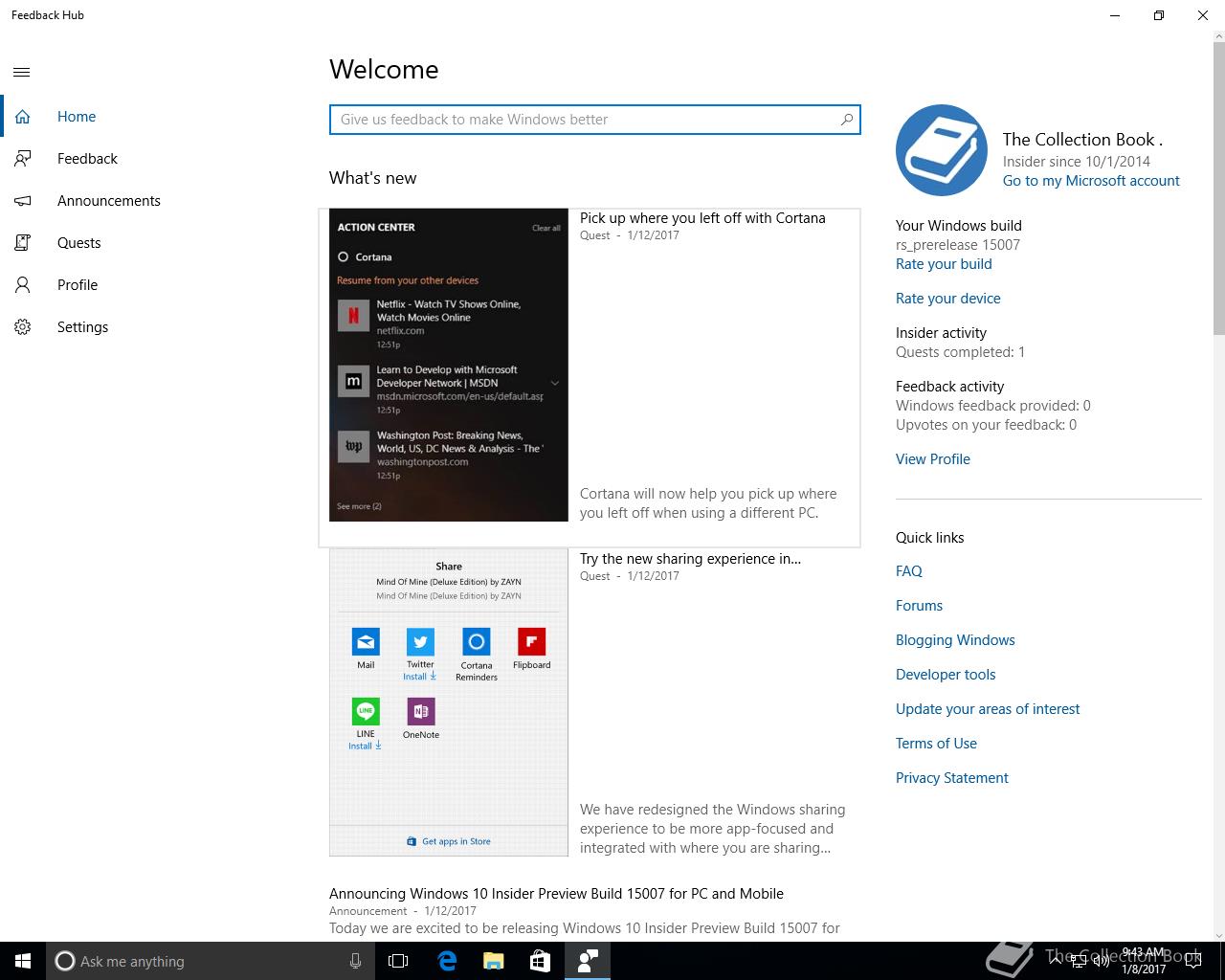Click the Cortana 'Ask me anything' search box
Screen dimensions: 1225x980
209,961
